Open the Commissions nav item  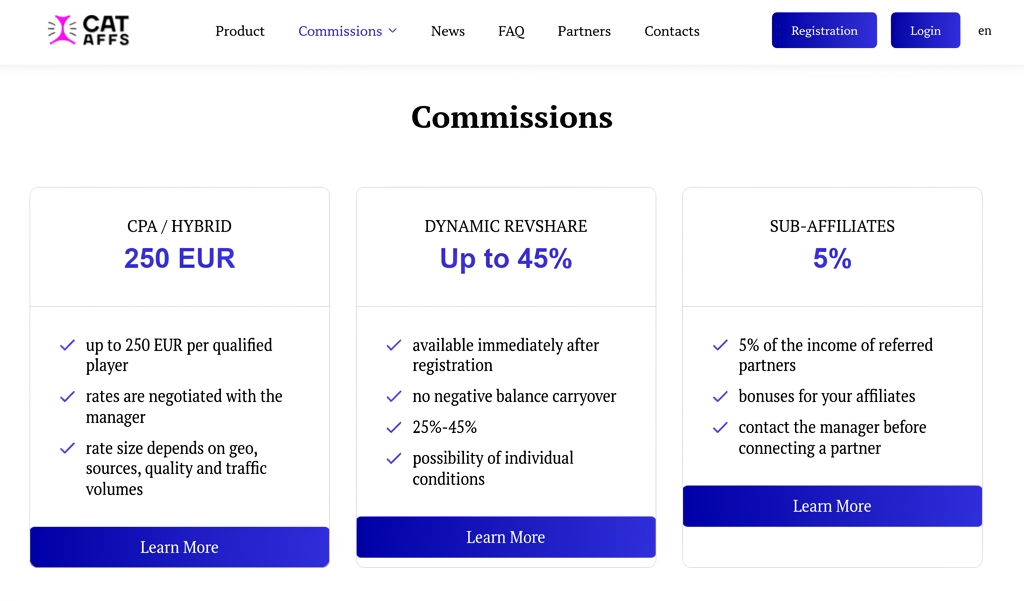(x=340, y=31)
